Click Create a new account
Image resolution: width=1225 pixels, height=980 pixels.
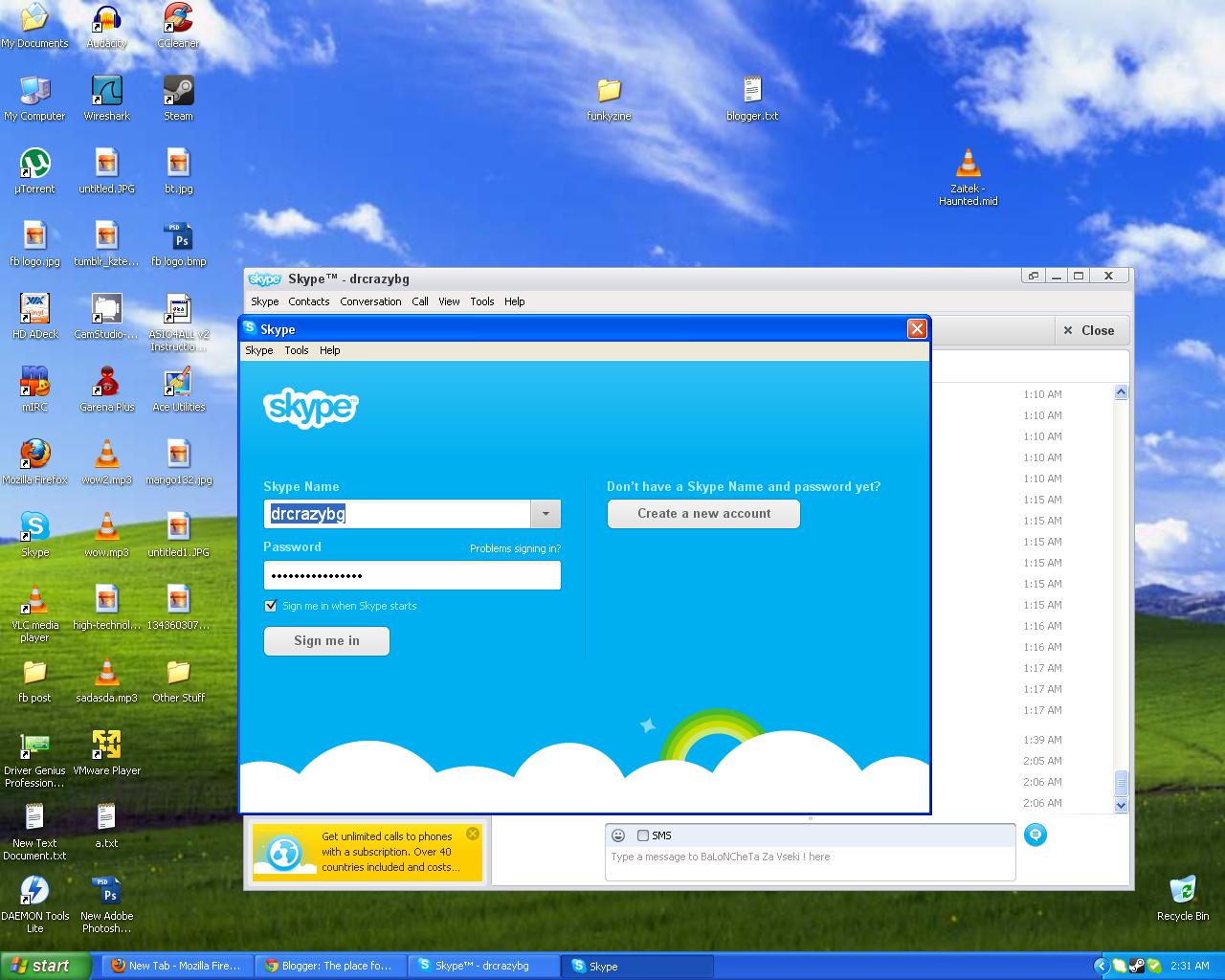pos(703,514)
